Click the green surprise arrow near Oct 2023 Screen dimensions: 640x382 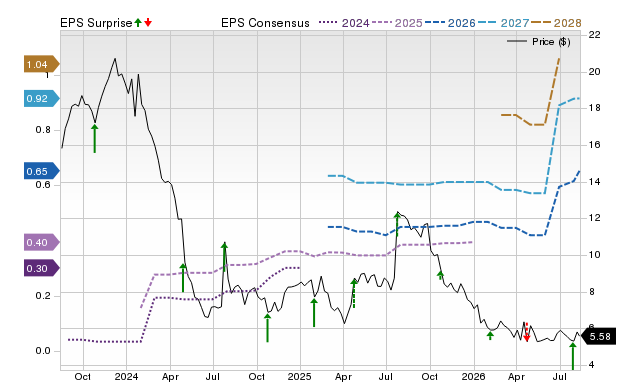tap(95, 139)
